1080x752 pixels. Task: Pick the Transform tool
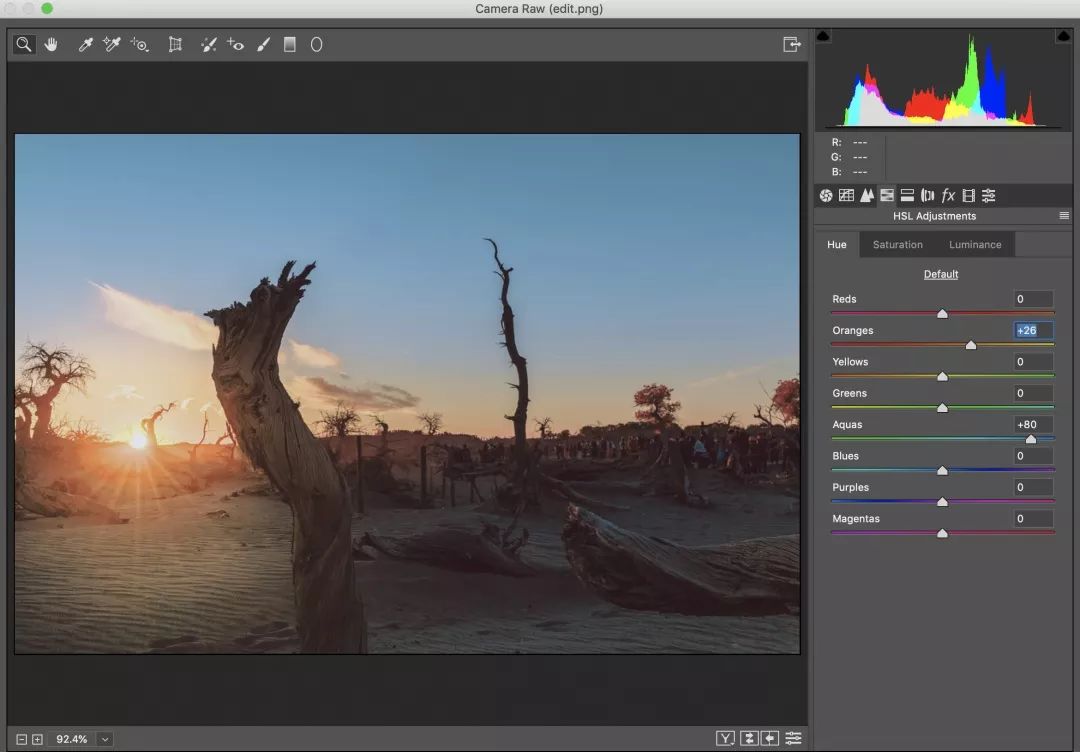click(175, 44)
